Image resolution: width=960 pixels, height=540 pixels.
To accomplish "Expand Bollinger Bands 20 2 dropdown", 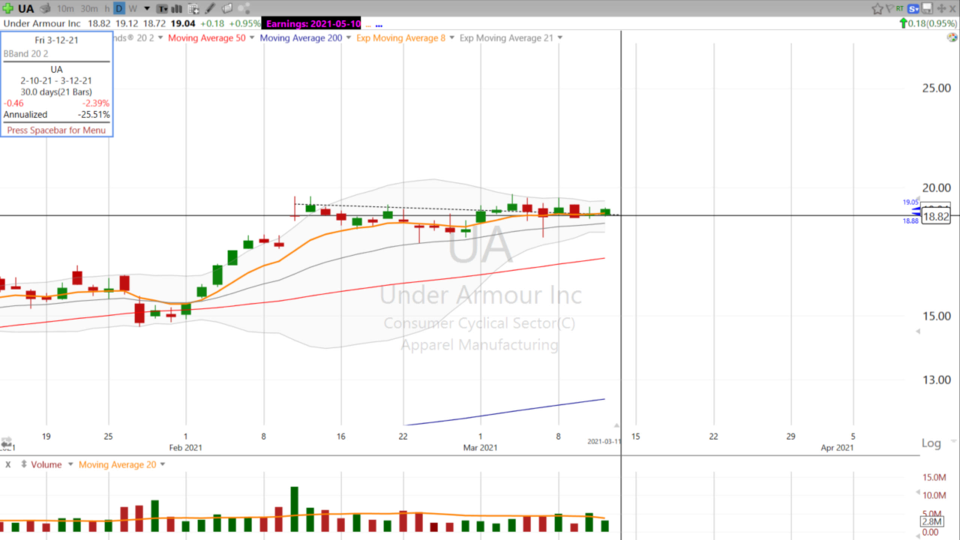I will point(160,38).
